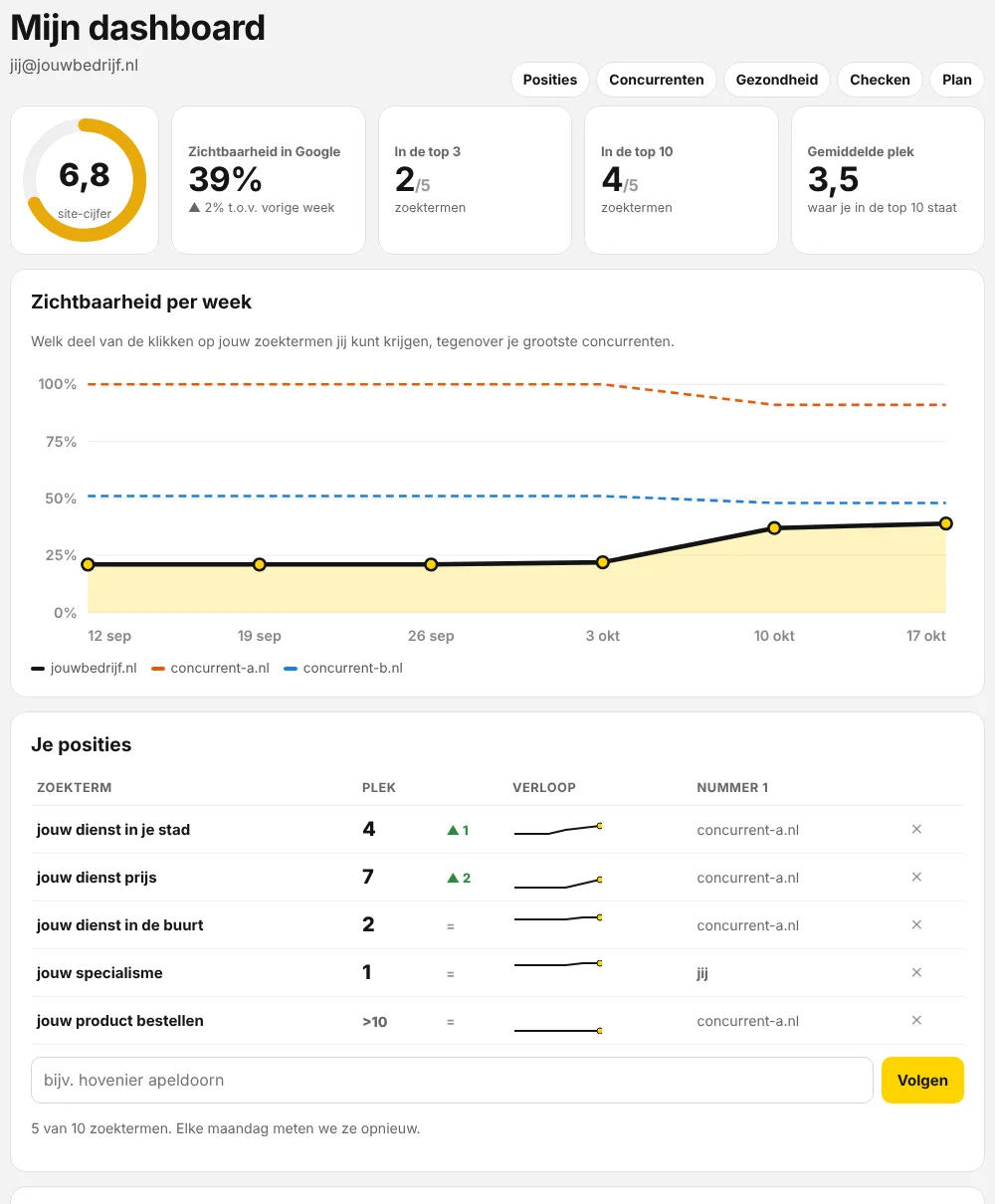Click the '5 van 10 zoektermen' note
Screen dimensions: 995x1204
(226, 1129)
